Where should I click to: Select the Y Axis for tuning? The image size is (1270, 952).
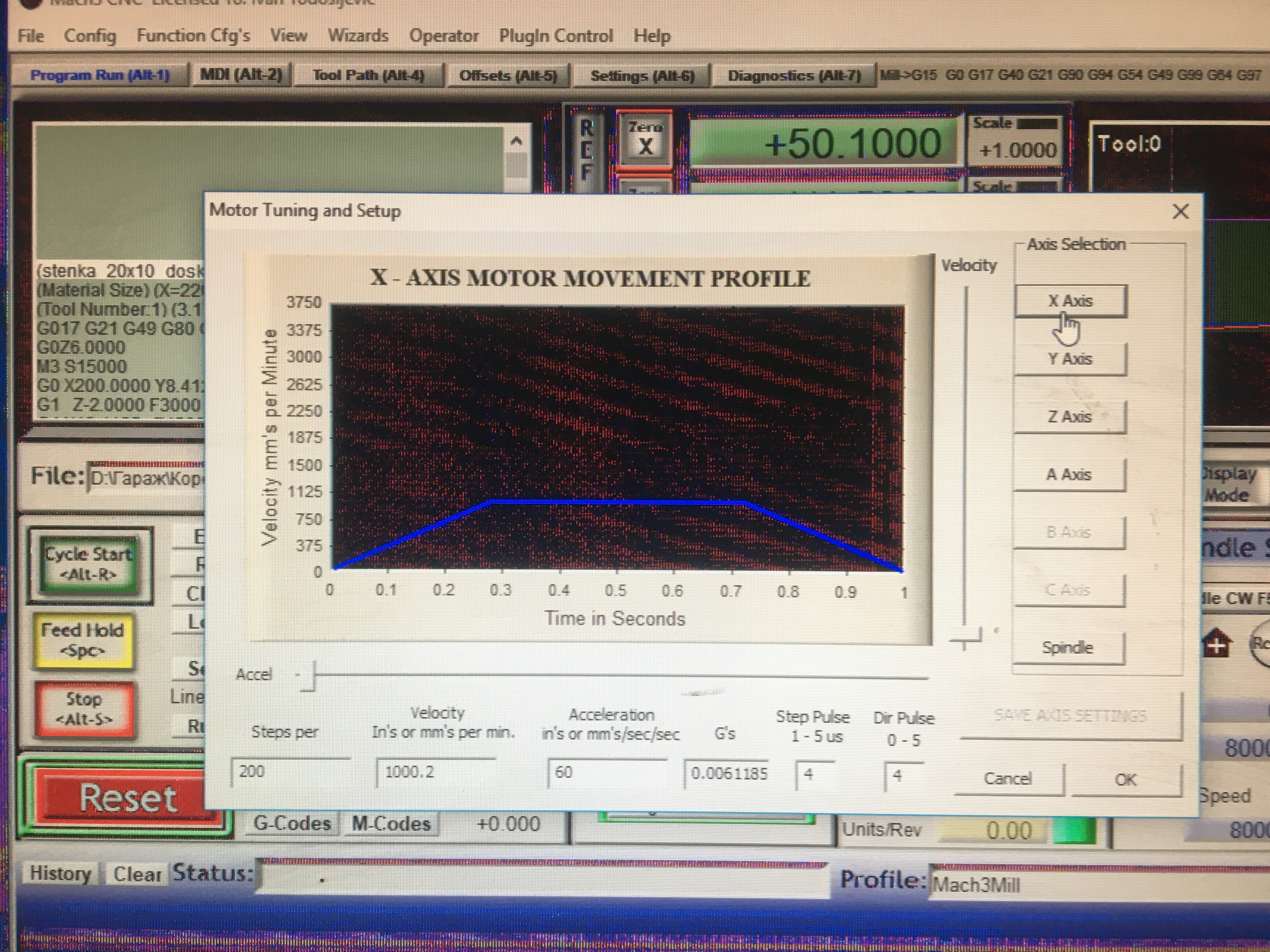pos(1070,359)
